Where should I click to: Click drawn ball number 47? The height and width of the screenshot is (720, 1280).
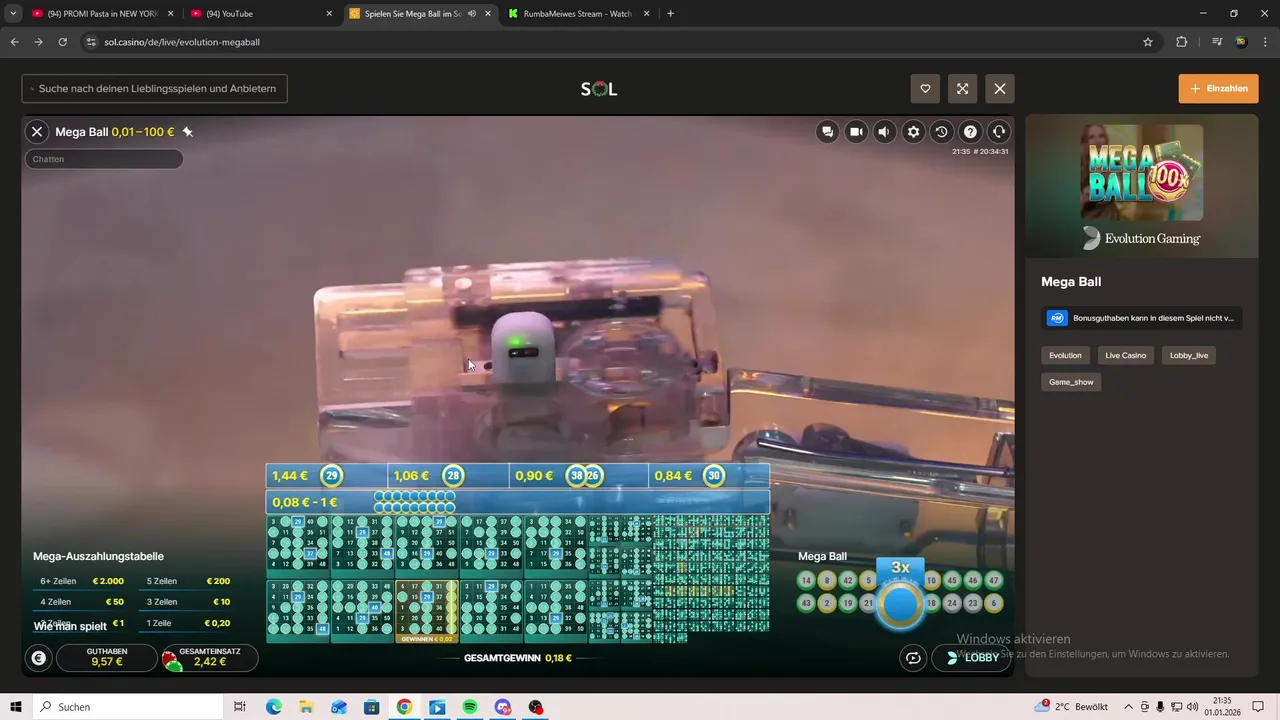(993, 580)
